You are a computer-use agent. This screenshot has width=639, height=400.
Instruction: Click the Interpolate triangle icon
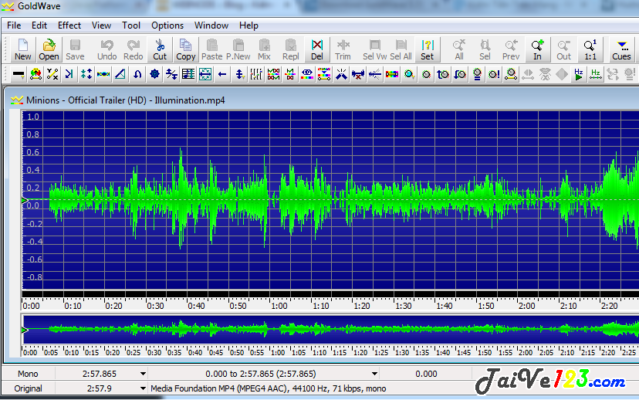click(120, 74)
